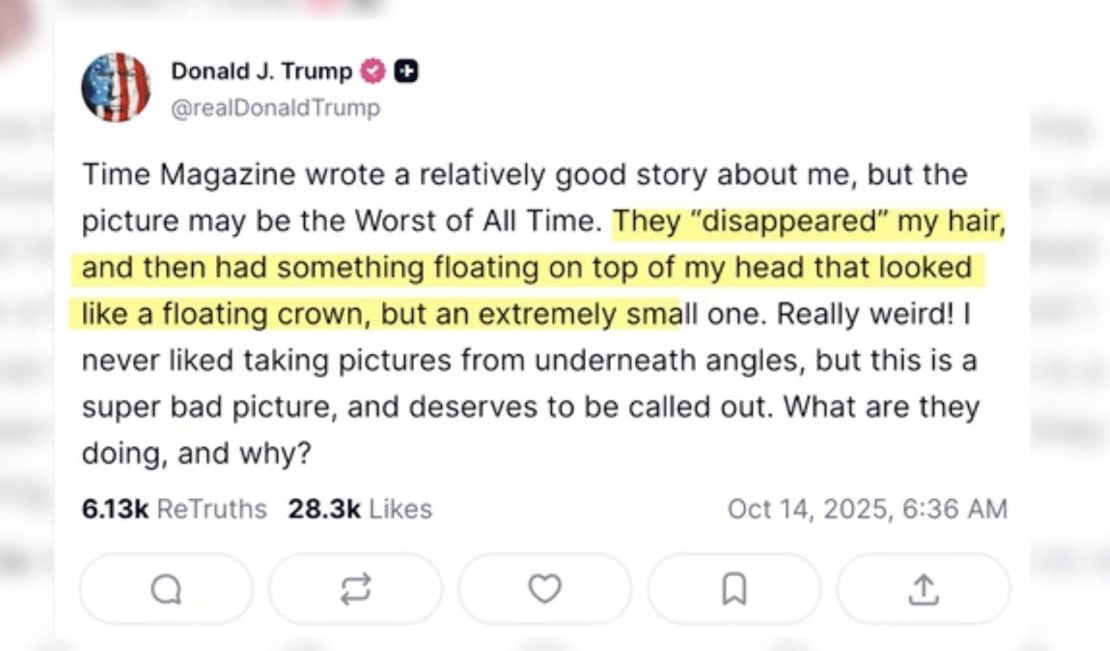Image resolution: width=1110 pixels, height=651 pixels.
Task: Click the Donald J. Trump display name
Action: [264, 71]
